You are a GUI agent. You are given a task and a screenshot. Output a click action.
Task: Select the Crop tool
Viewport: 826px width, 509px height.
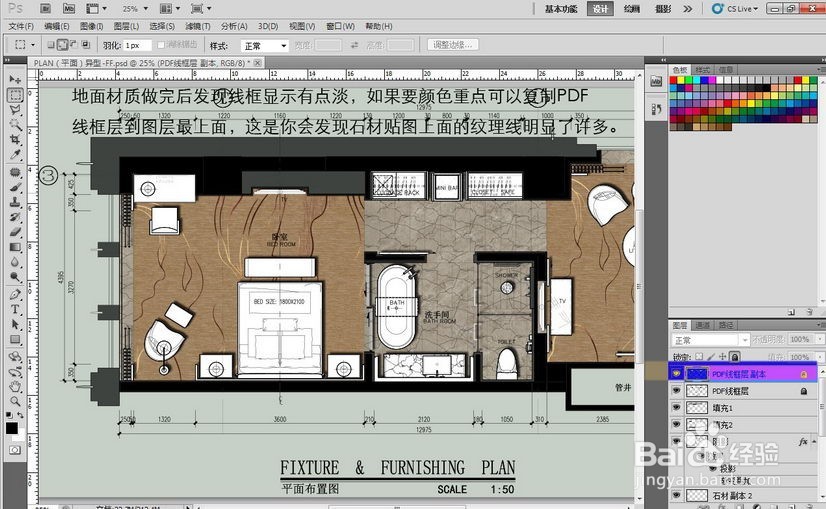pyautogui.click(x=15, y=140)
